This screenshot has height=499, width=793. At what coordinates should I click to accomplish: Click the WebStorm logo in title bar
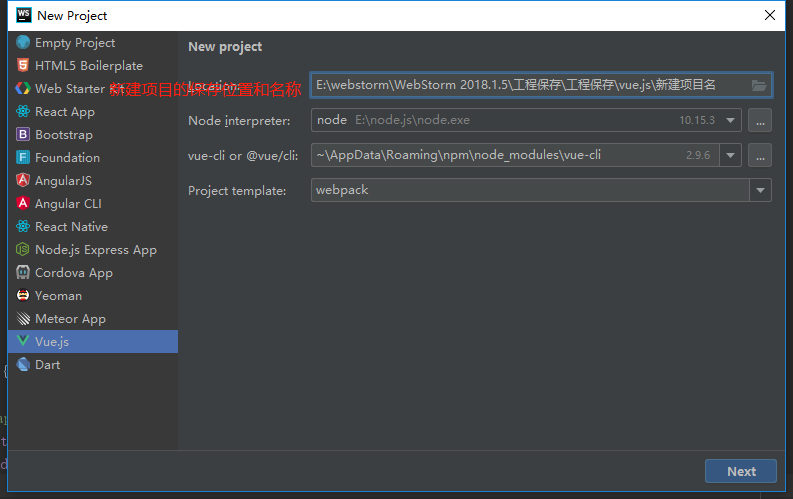coord(23,15)
